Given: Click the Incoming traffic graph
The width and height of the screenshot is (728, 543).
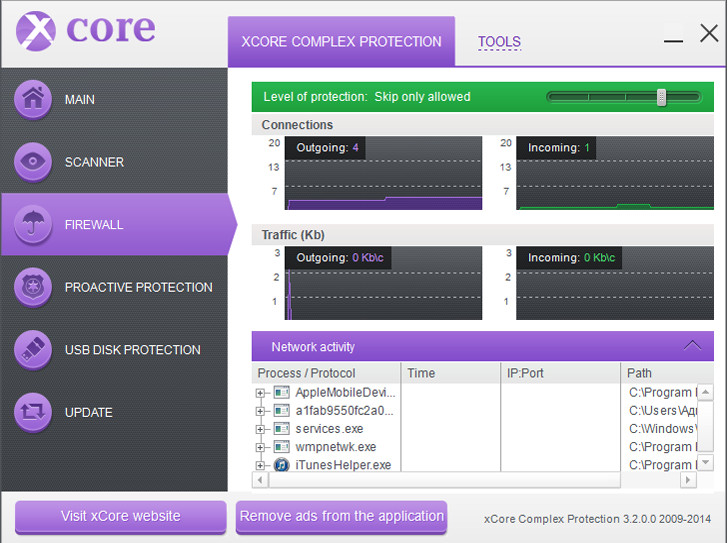Looking at the screenshot, I should pos(615,283).
